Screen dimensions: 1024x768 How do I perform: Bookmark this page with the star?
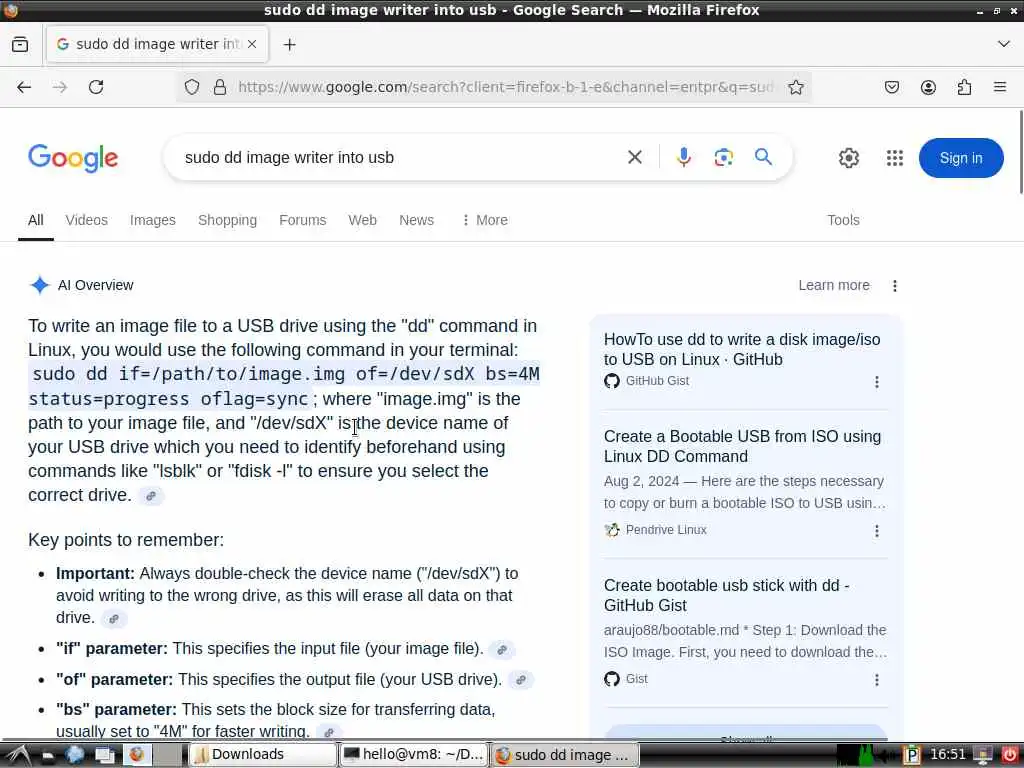tap(795, 87)
